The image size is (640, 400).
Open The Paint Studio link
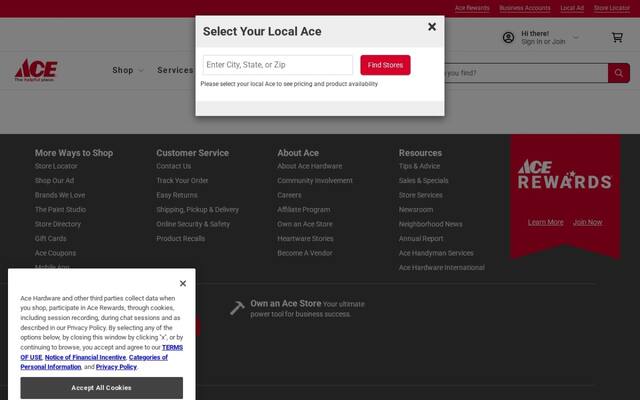point(60,209)
